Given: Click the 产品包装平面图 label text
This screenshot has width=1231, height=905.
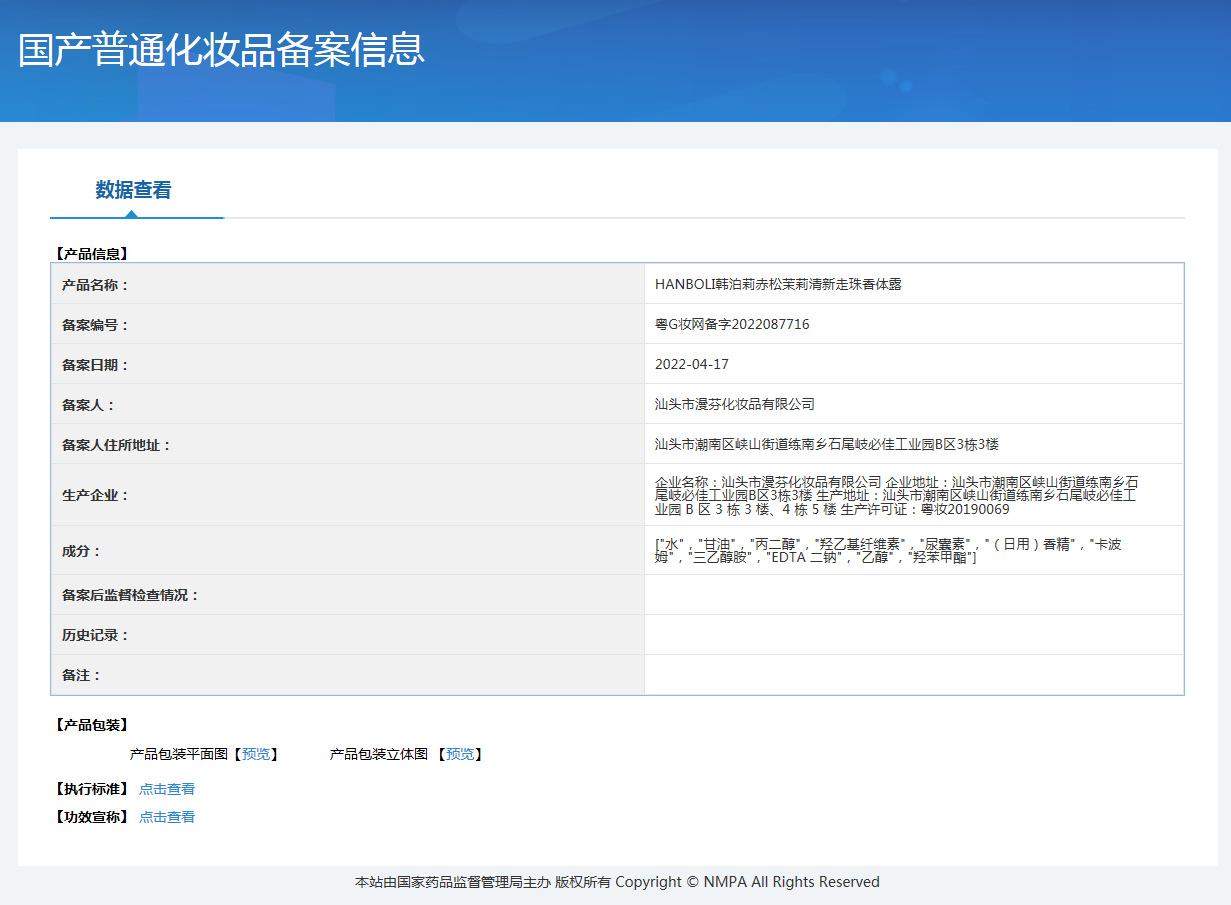Looking at the screenshot, I should point(179,754).
